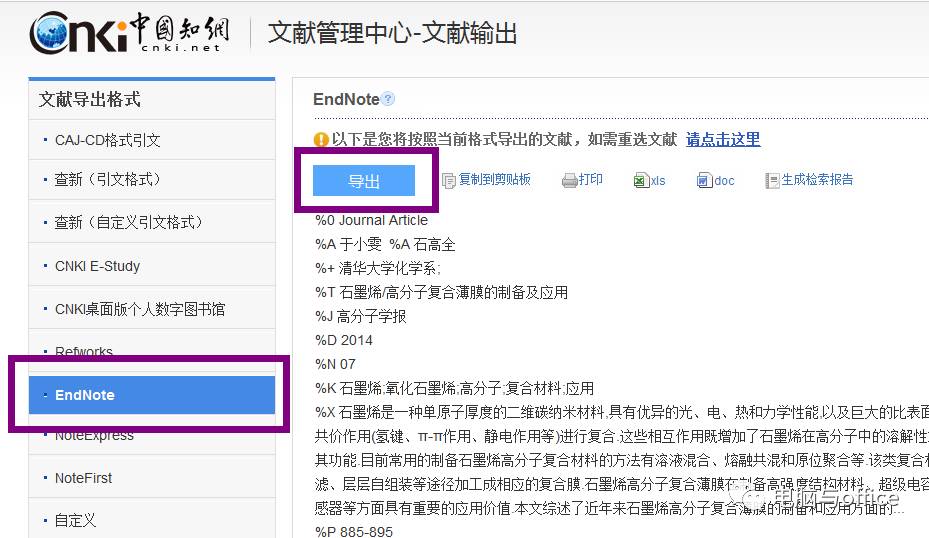The height and width of the screenshot is (538, 929).
Task: Click the CNKI logo
Action: [x=130, y=32]
